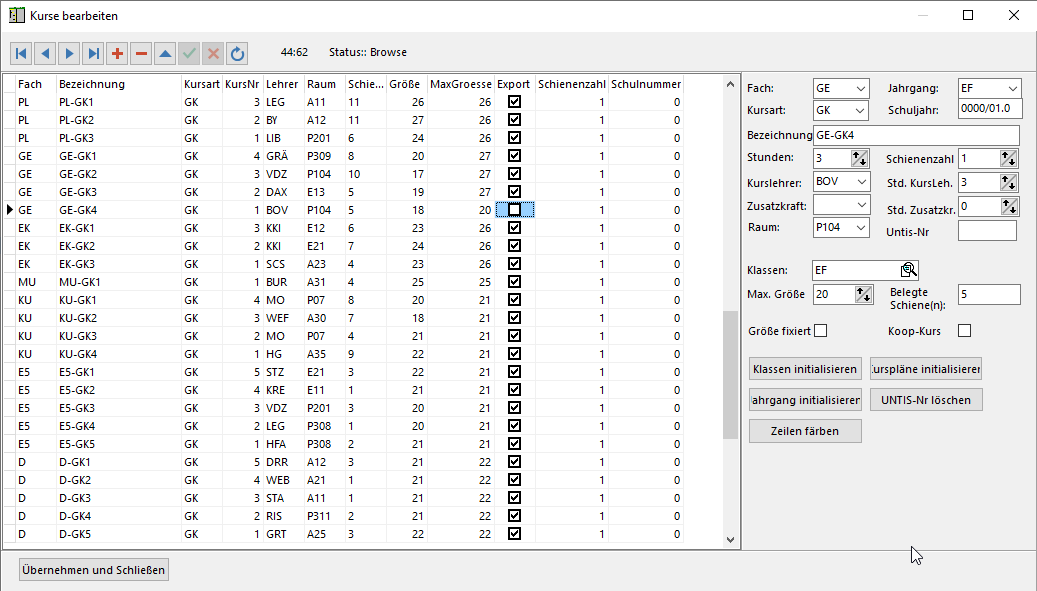This screenshot has width=1037, height=591.
Task: Click the Zeilen färben button
Action: pyautogui.click(x=805, y=431)
